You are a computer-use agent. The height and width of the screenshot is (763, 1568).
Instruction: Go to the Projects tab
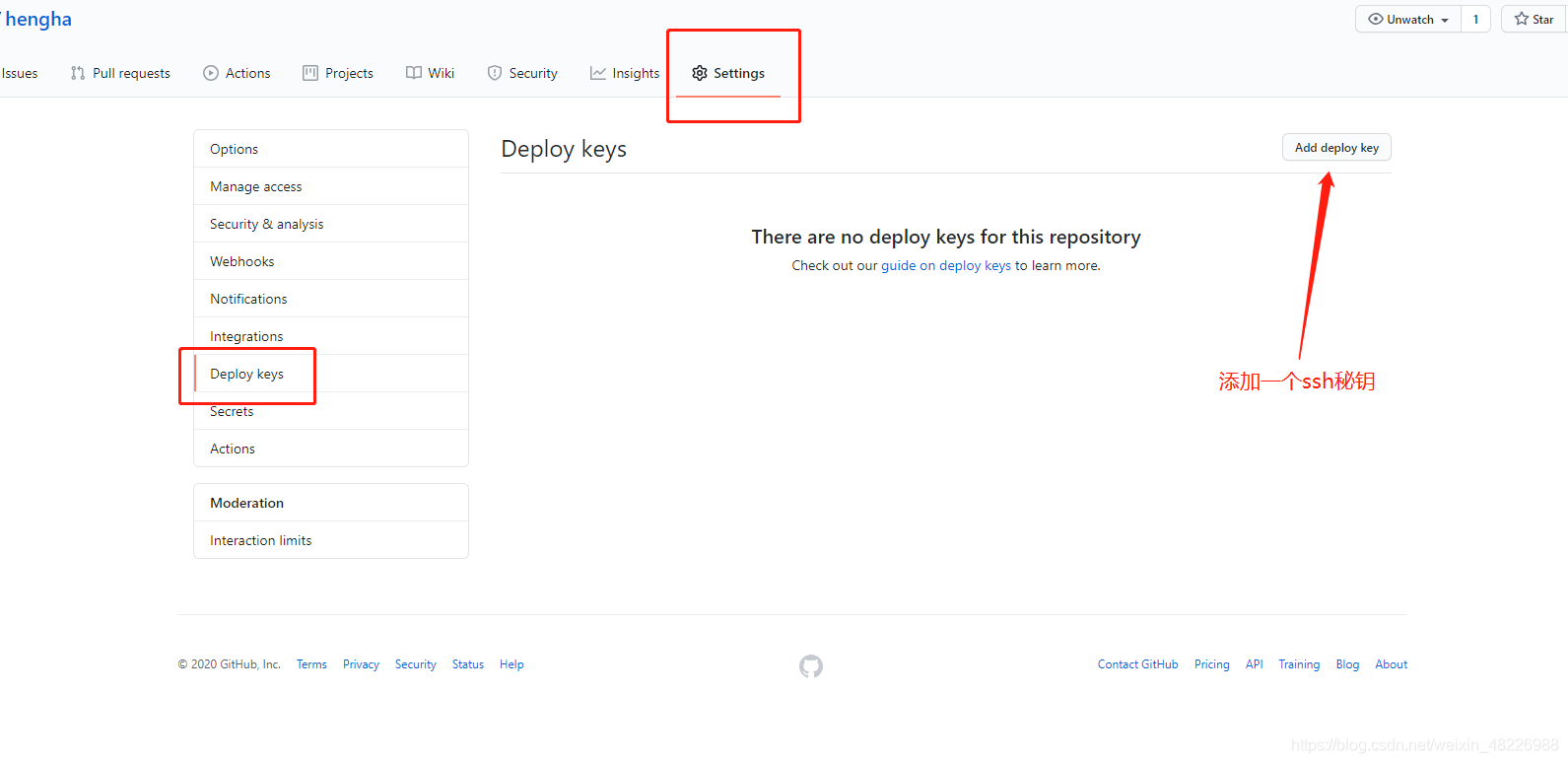(349, 73)
